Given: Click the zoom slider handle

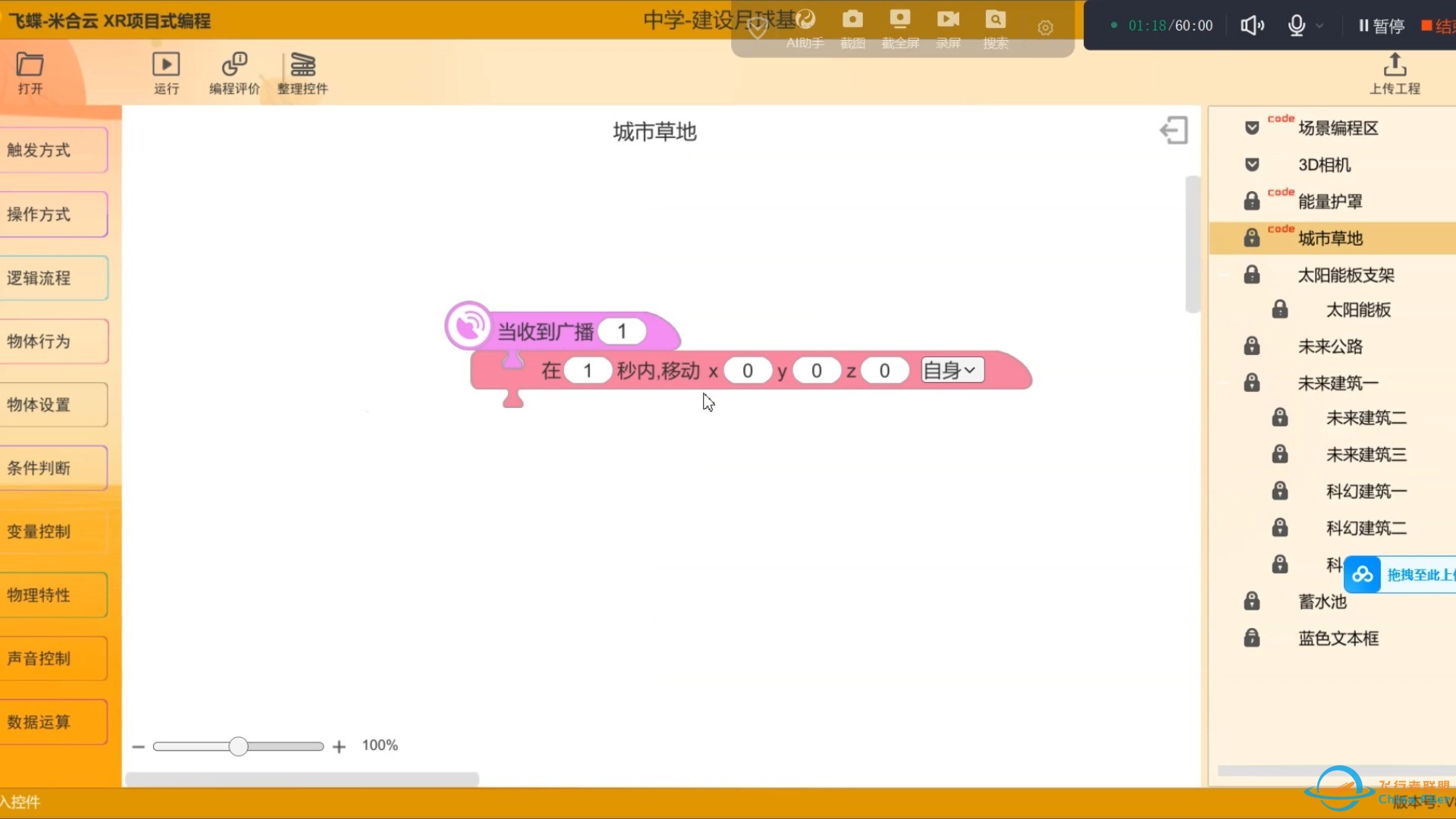Looking at the screenshot, I should click(238, 746).
